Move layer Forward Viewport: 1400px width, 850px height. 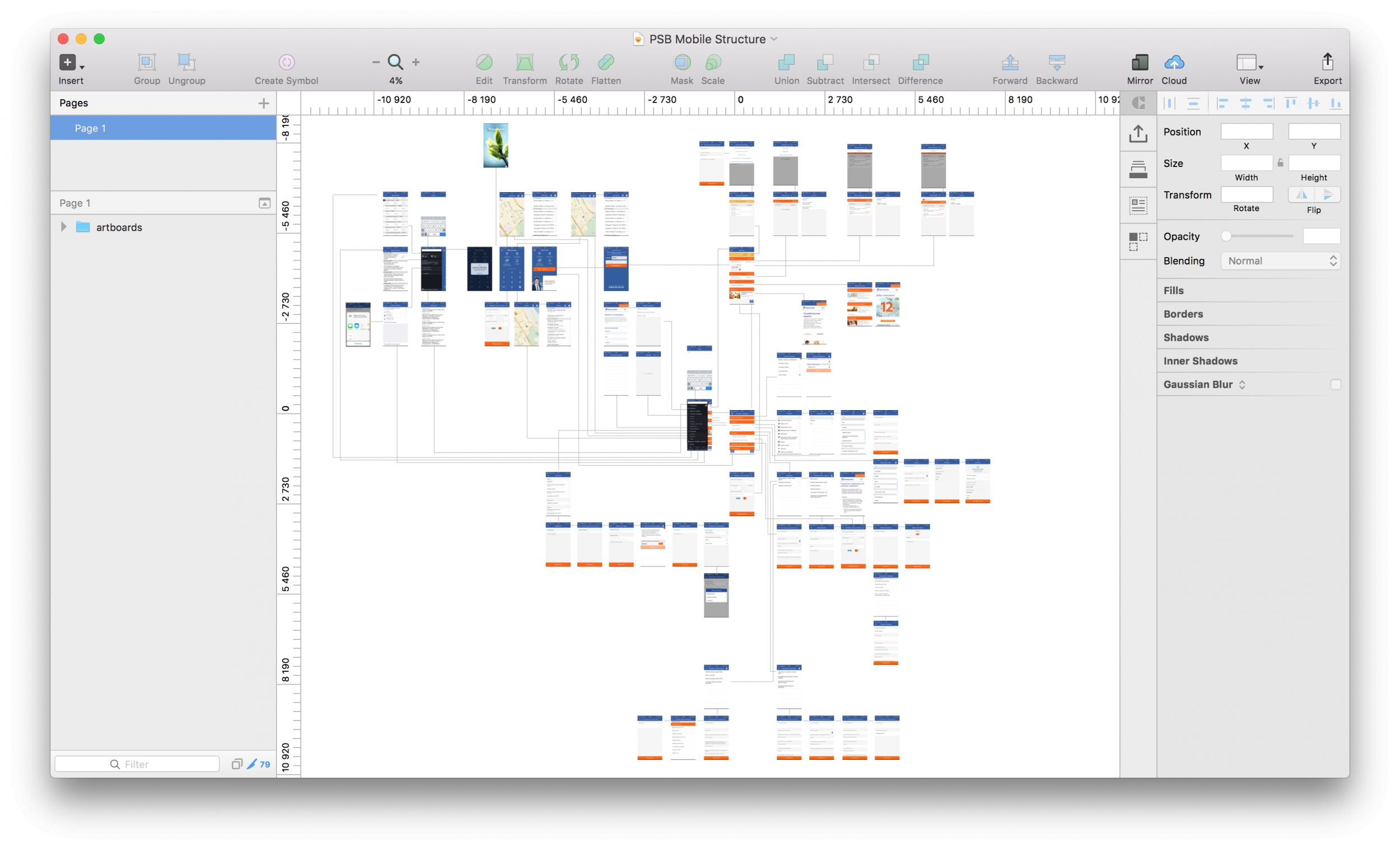click(1010, 62)
